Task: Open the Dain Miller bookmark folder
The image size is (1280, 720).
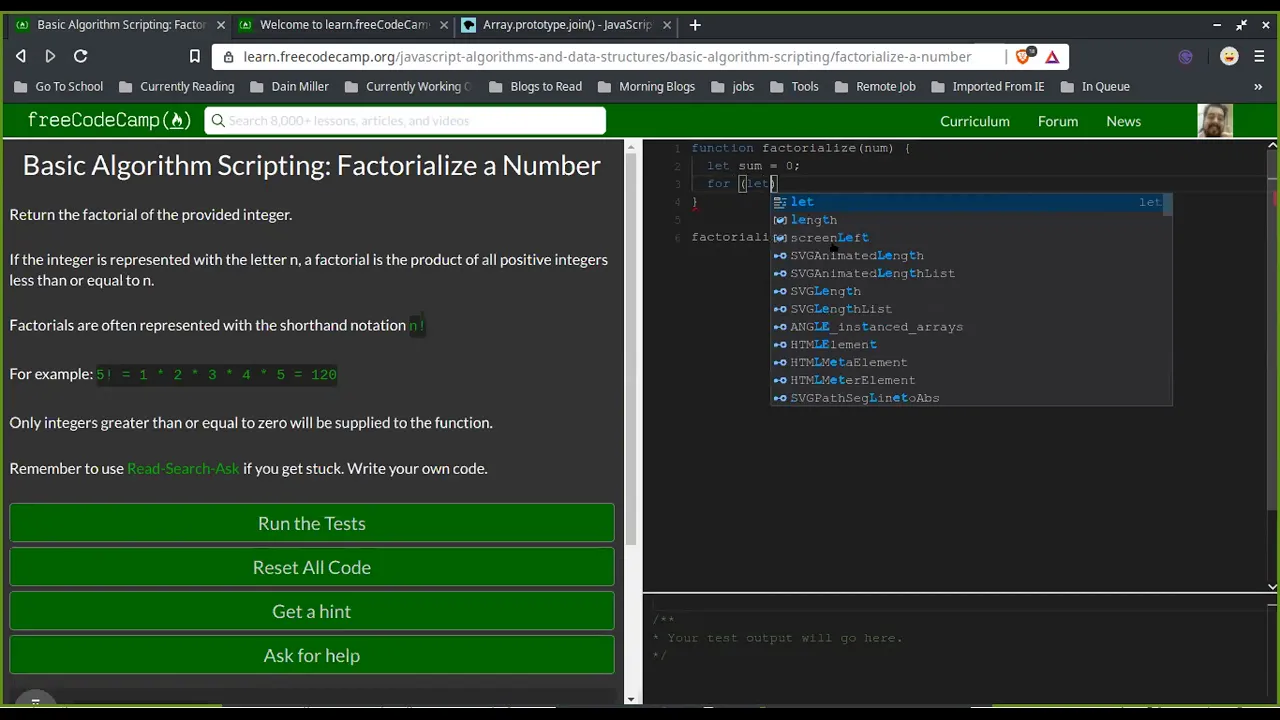Action: [289, 87]
